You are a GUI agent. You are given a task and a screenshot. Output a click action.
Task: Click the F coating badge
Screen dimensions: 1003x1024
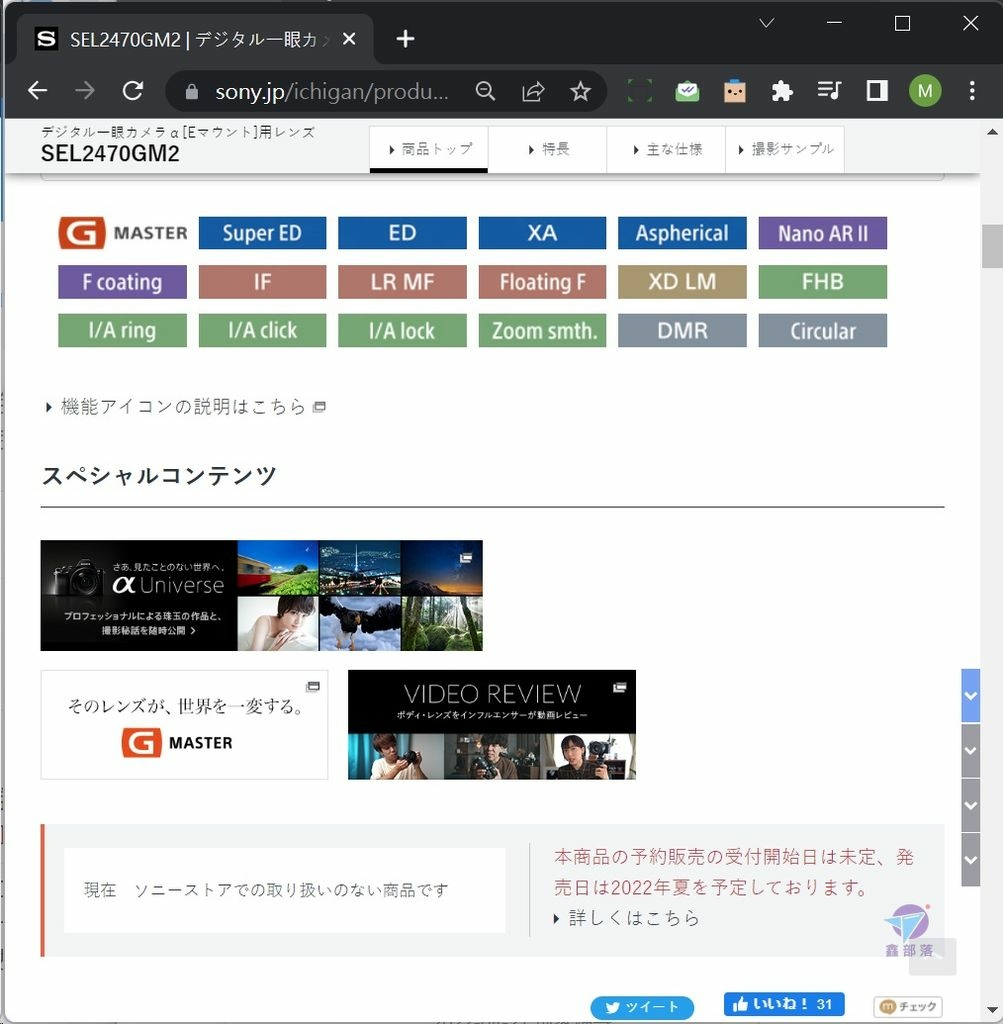click(x=123, y=281)
